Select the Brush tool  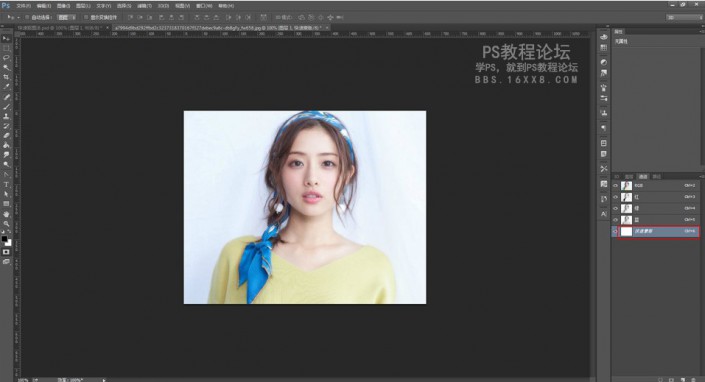click(6, 107)
